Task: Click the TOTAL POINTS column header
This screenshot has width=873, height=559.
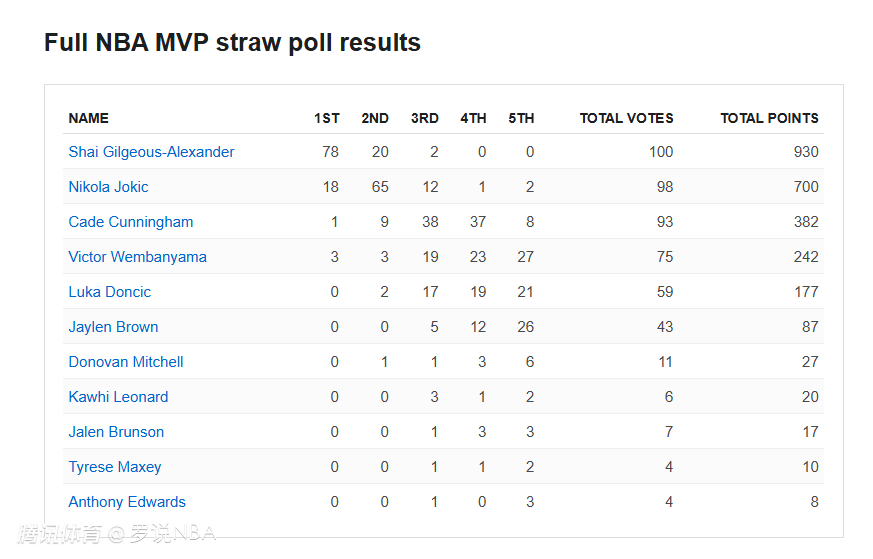Action: [x=769, y=118]
